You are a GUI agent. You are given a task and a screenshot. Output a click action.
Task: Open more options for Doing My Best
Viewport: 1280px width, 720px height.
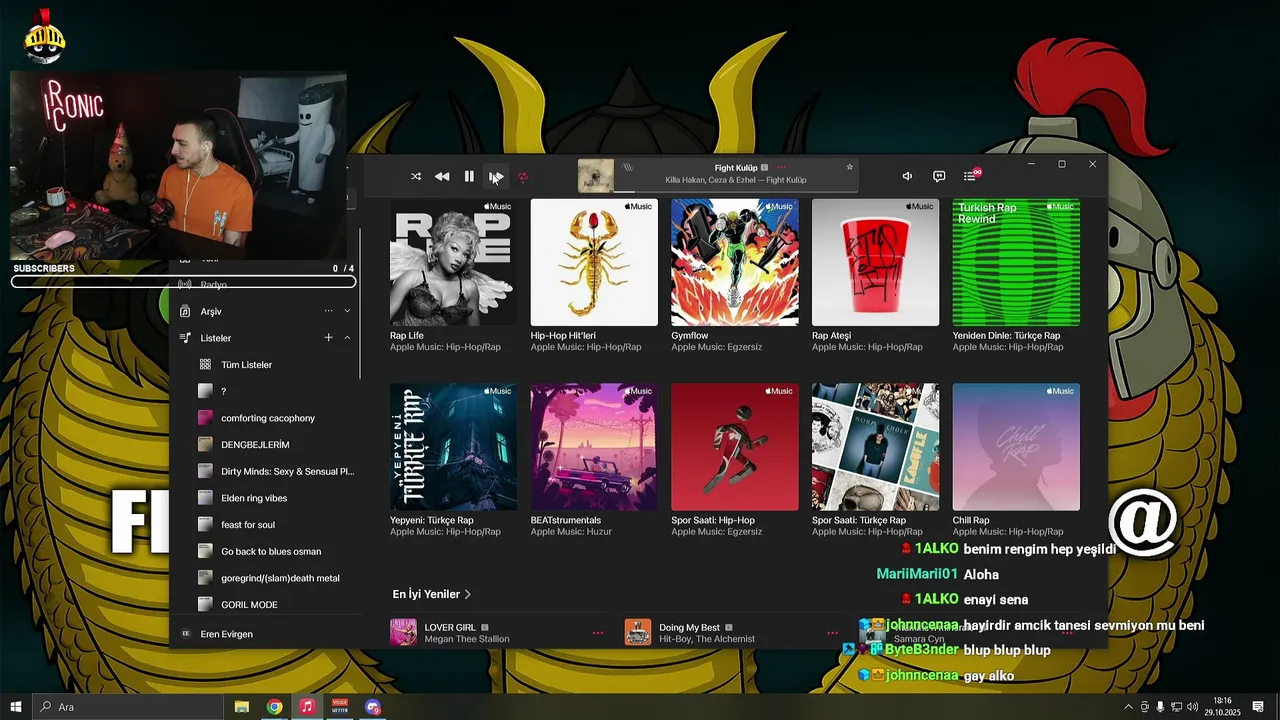(832, 633)
